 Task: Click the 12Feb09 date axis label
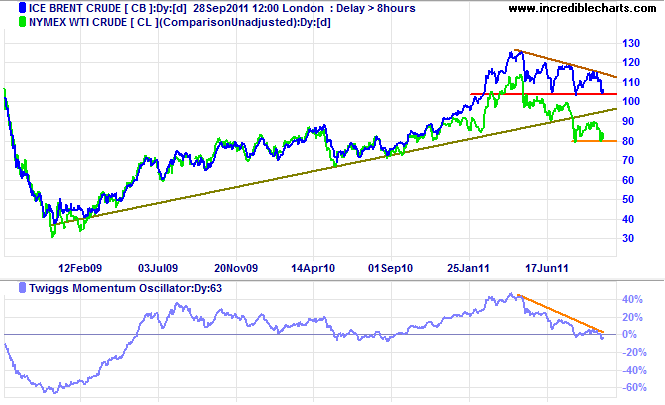[x=80, y=268]
